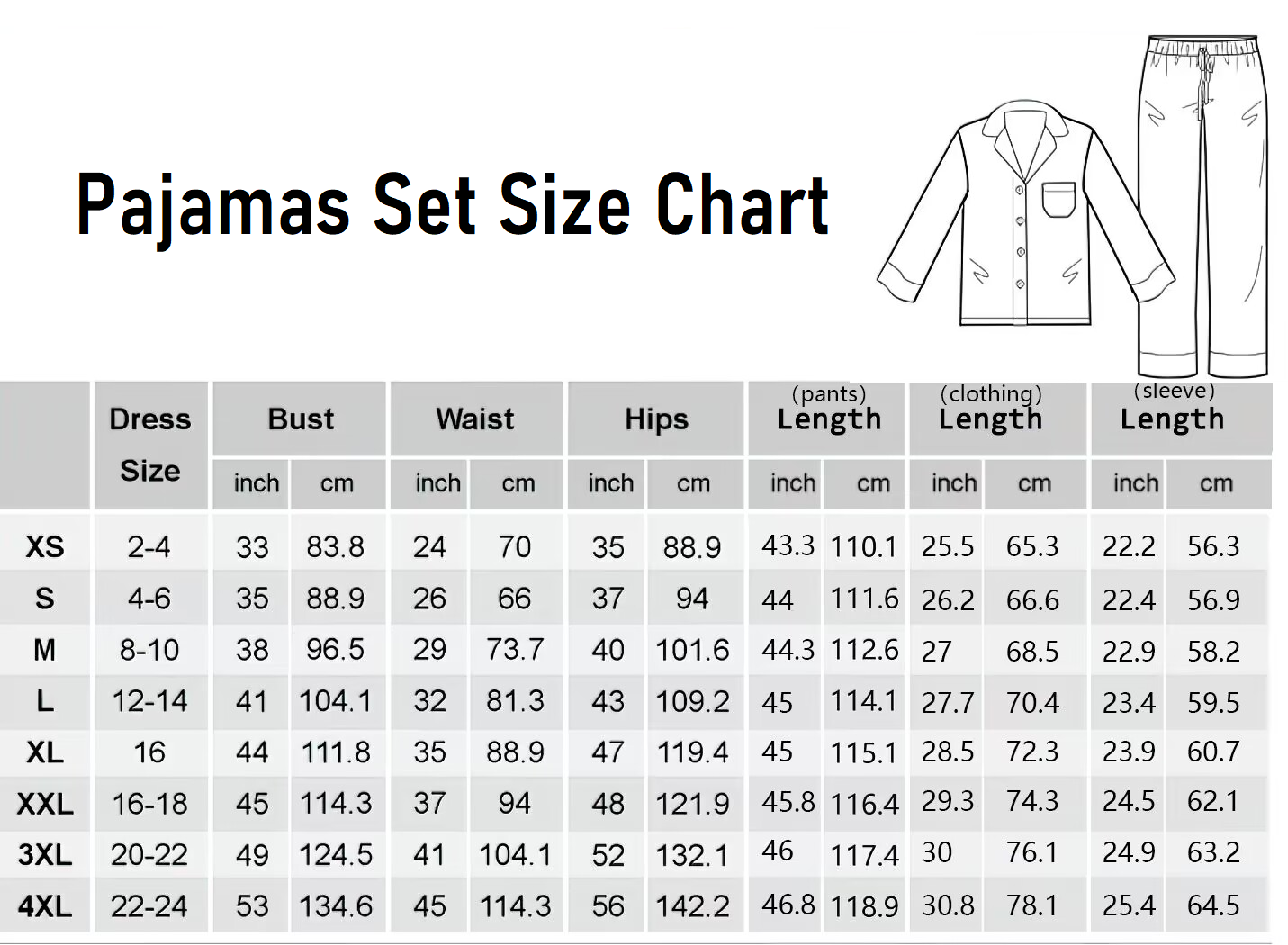Viewport: 1288px width, 945px height.
Task: Click the chest pocket on the shirt drawing
Action: 1058,200
